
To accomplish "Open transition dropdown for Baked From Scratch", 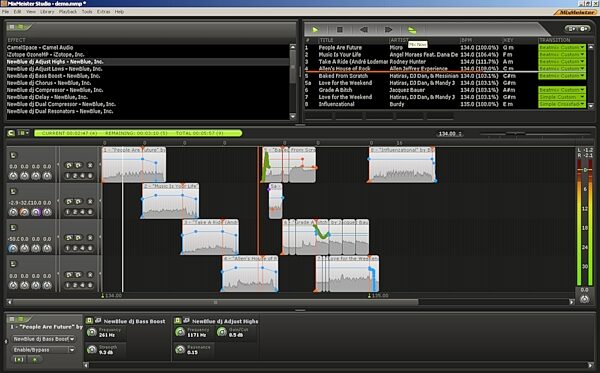I will (562, 76).
